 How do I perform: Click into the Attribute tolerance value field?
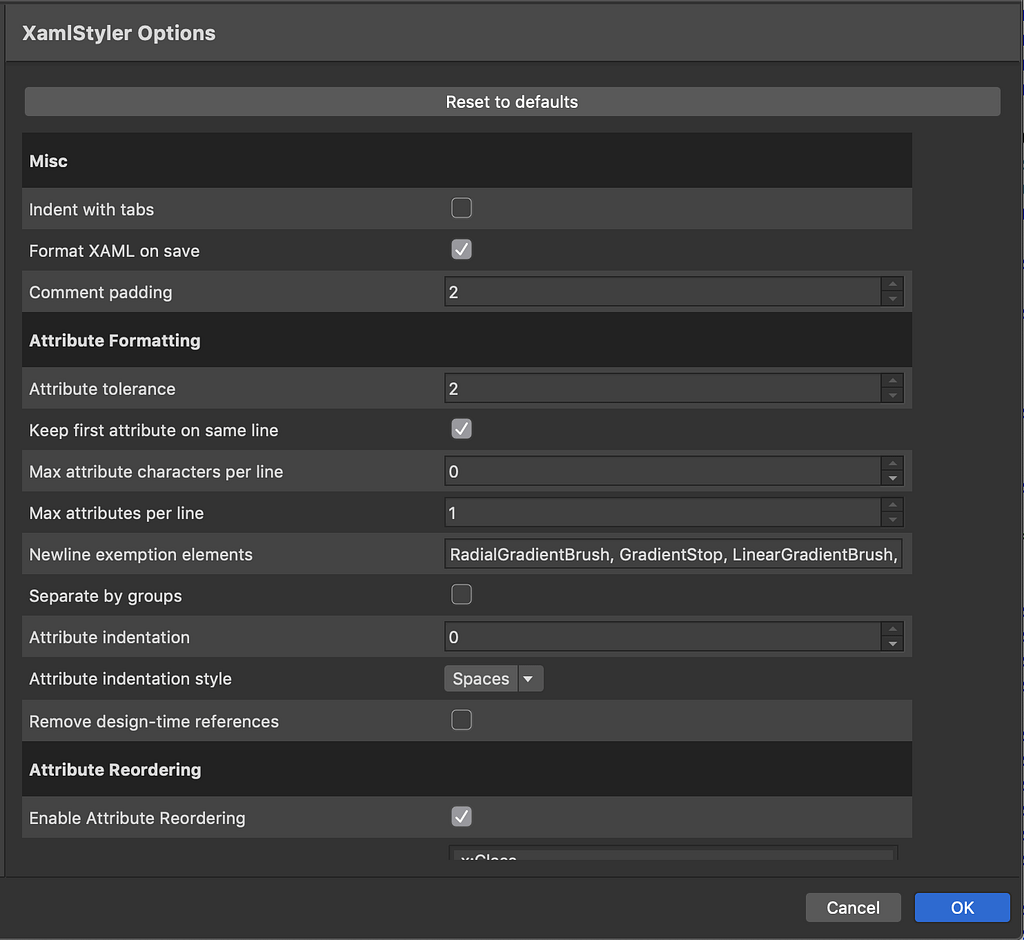point(663,388)
